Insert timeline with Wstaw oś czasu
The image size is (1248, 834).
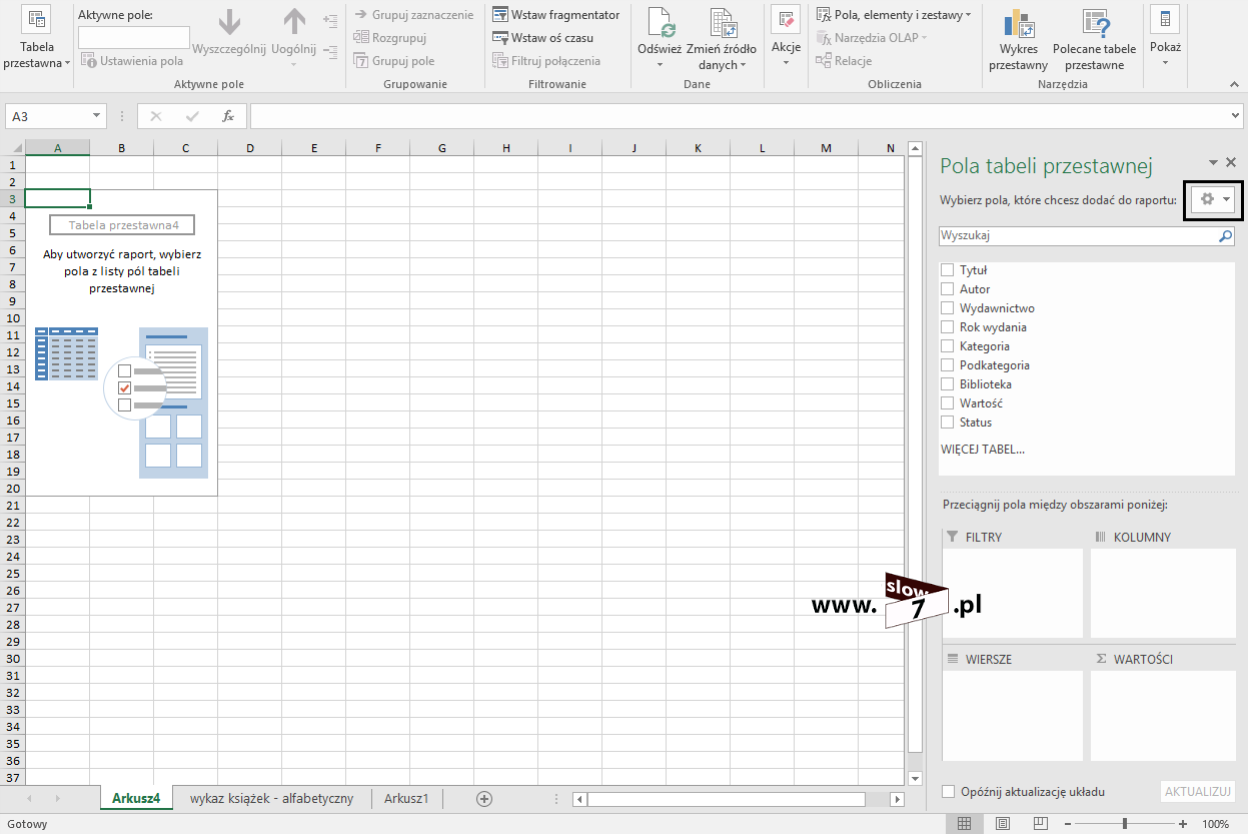coord(543,38)
